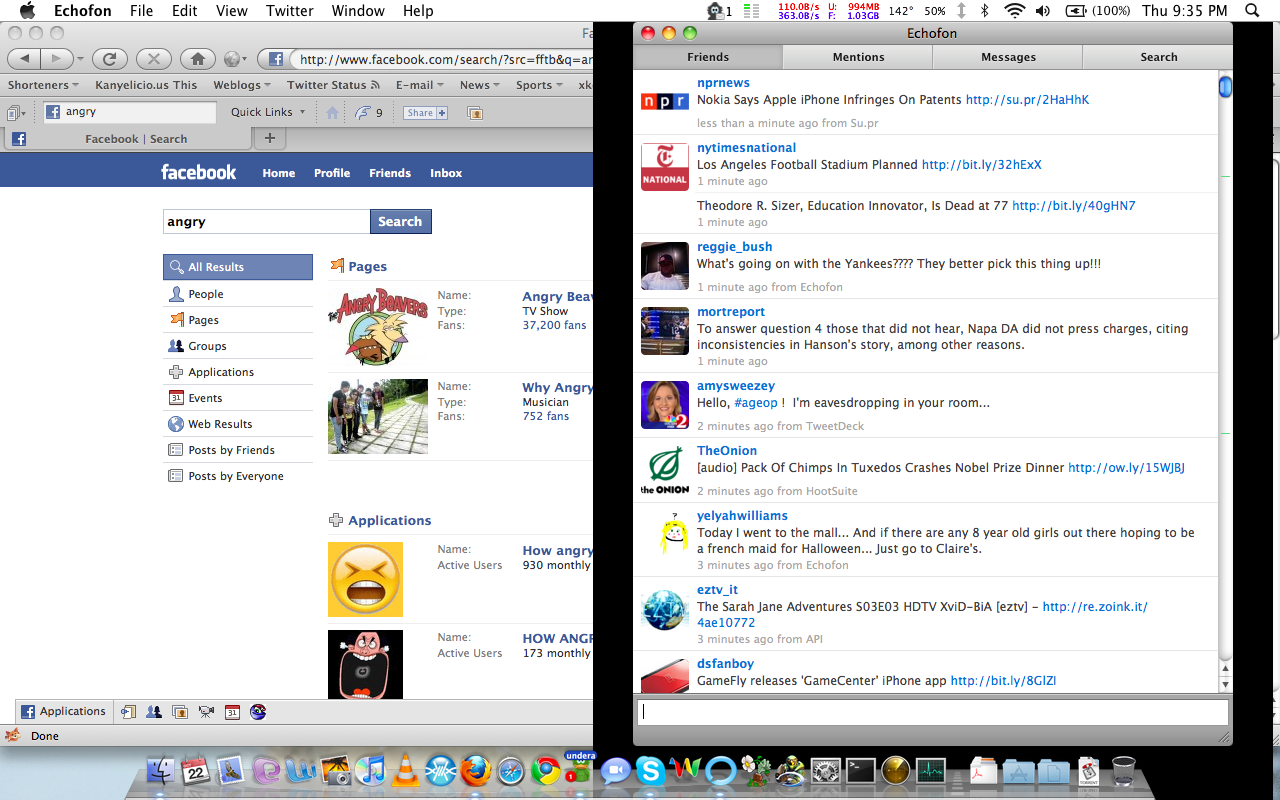The image size is (1280, 800).
Task: Open iTunes from the Dock
Action: click(370, 771)
